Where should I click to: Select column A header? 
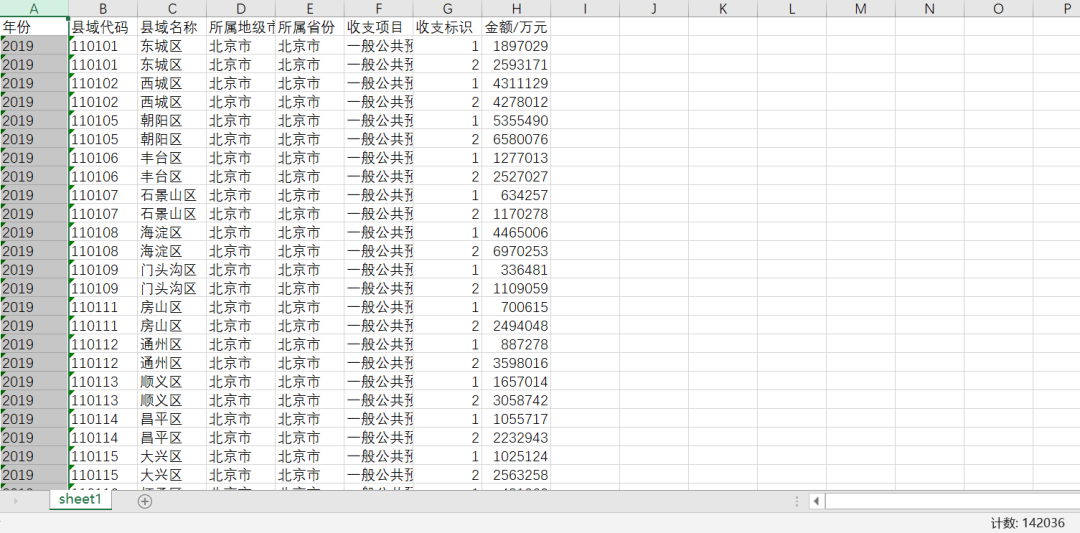[34, 8]
